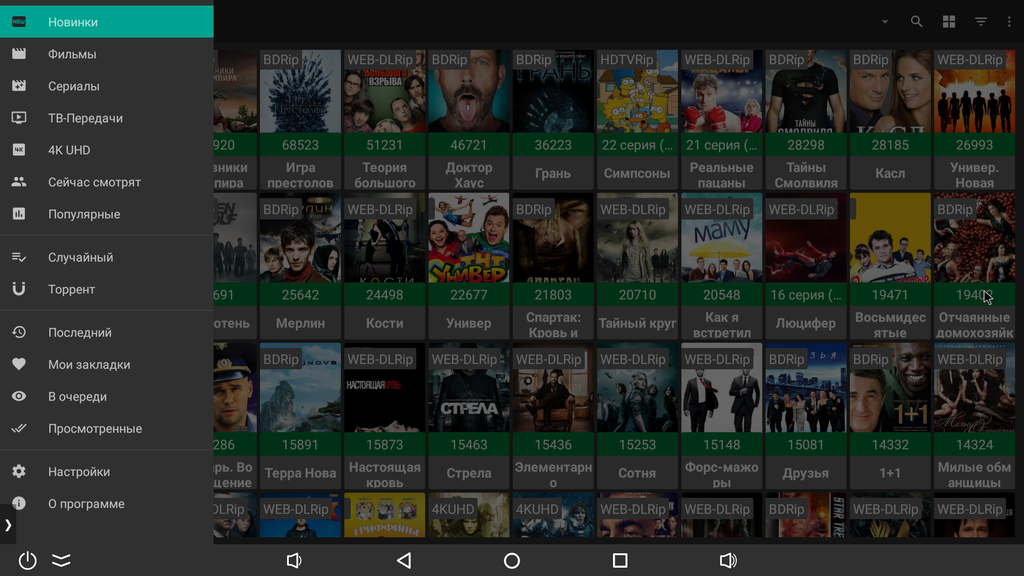The width and height of the screenshot is (1024, 576).
Task: Open recent apps square button
Action: point(620,560)
